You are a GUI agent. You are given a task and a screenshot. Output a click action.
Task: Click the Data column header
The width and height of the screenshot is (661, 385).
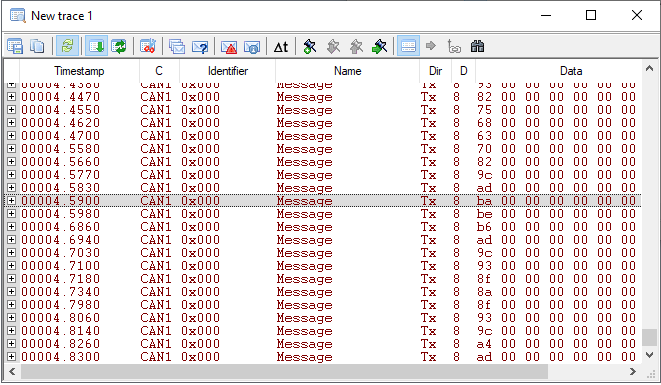click(571, 71)
